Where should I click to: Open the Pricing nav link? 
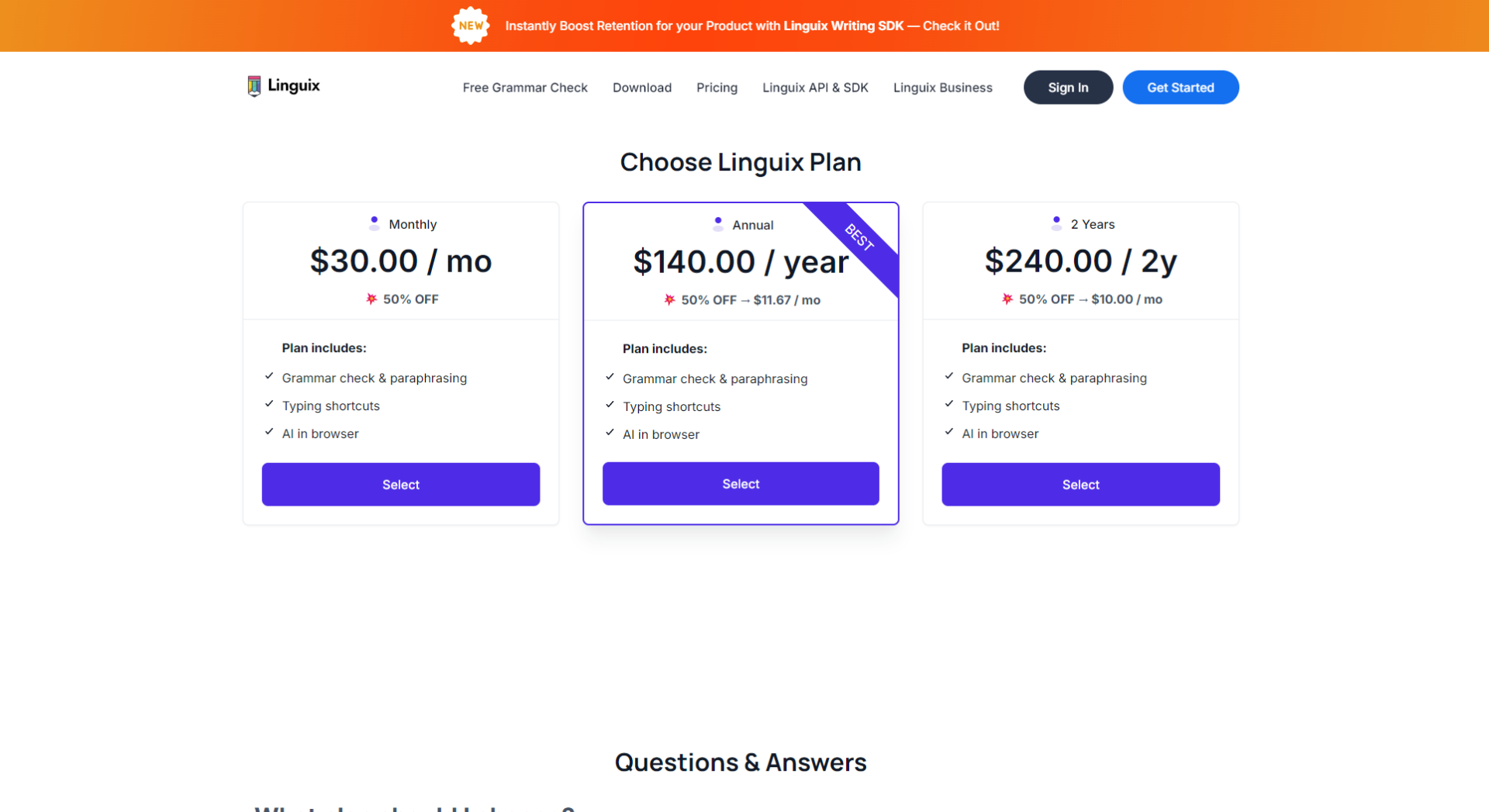click(x=717, y=88)
